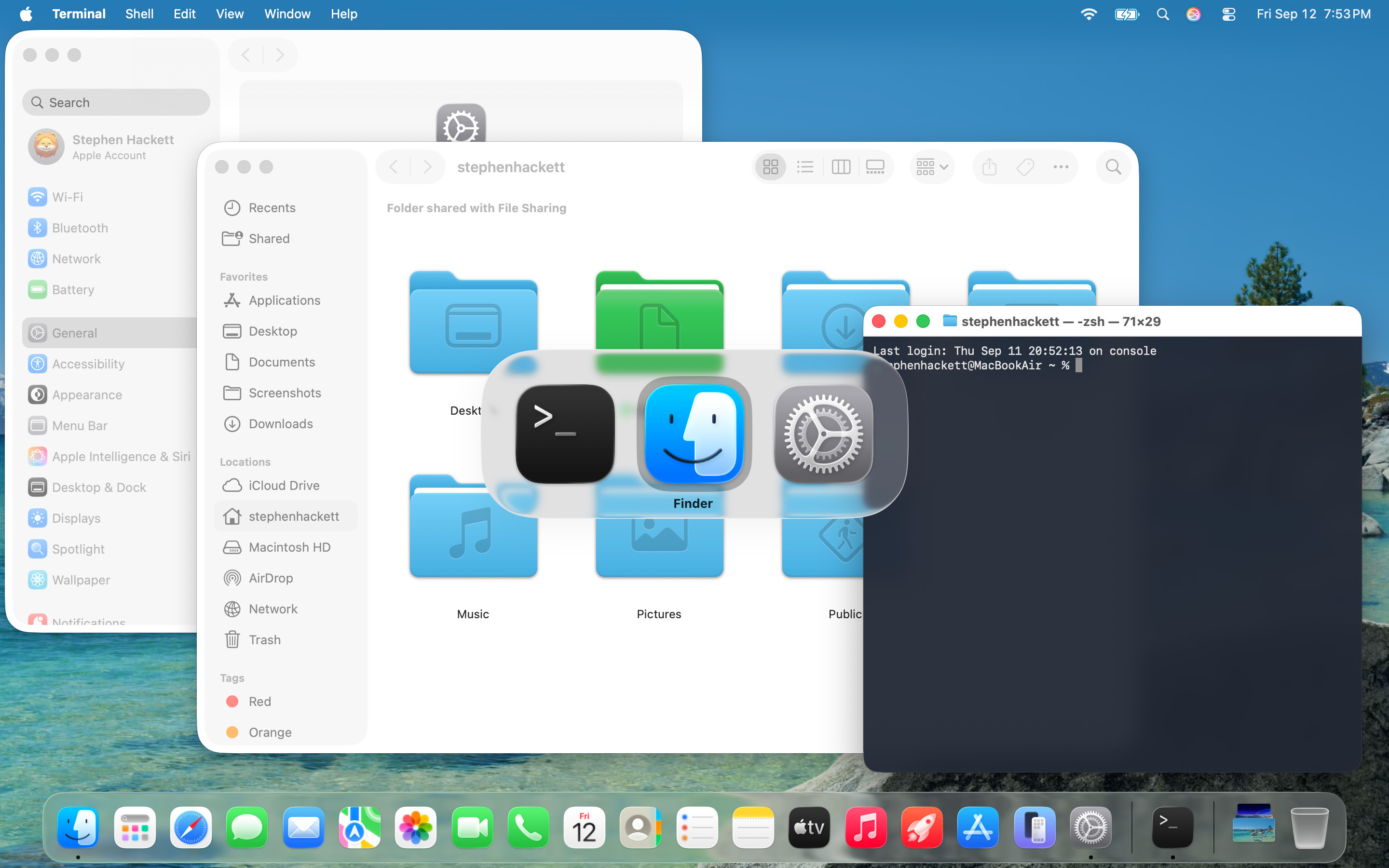Click the System Settings search field
The width and height of the screenshot is (1389, 868).
point(116,102)
